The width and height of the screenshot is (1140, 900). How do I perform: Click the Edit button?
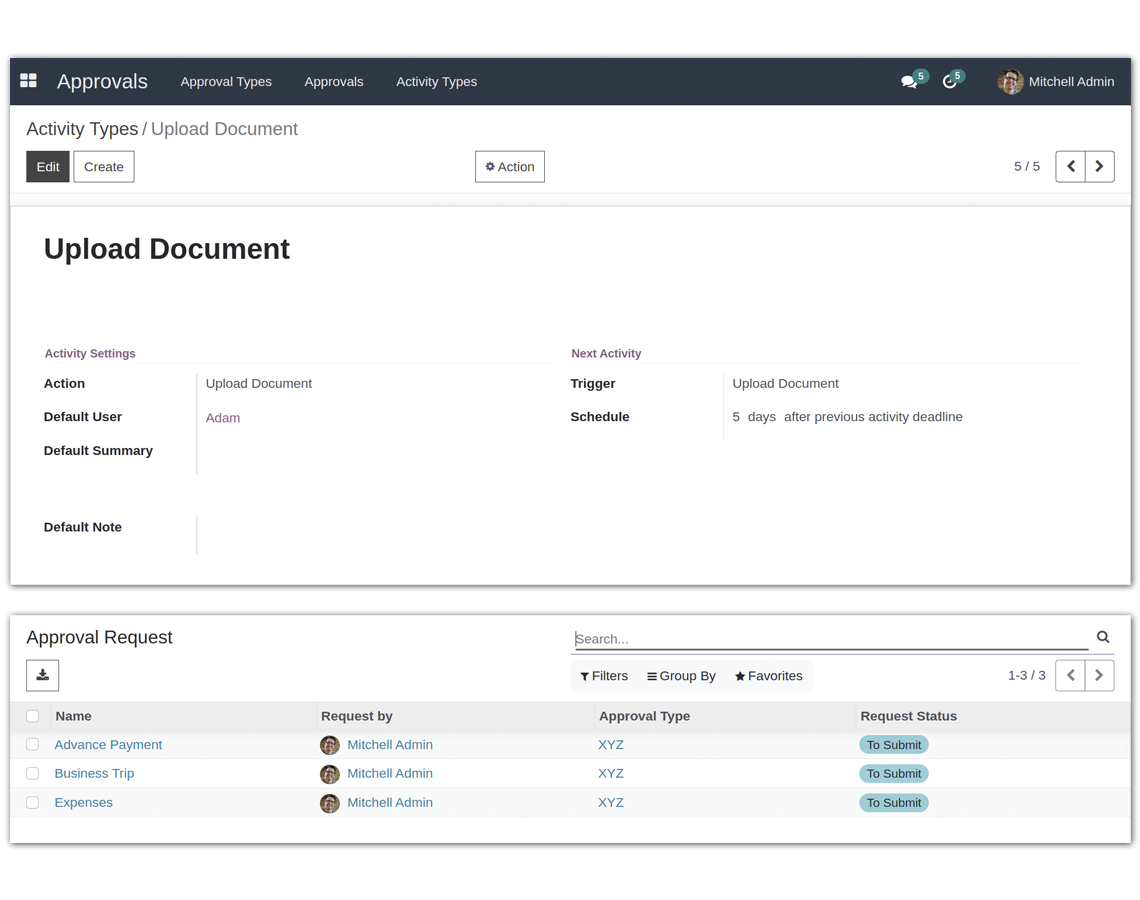tap(47, 166)
